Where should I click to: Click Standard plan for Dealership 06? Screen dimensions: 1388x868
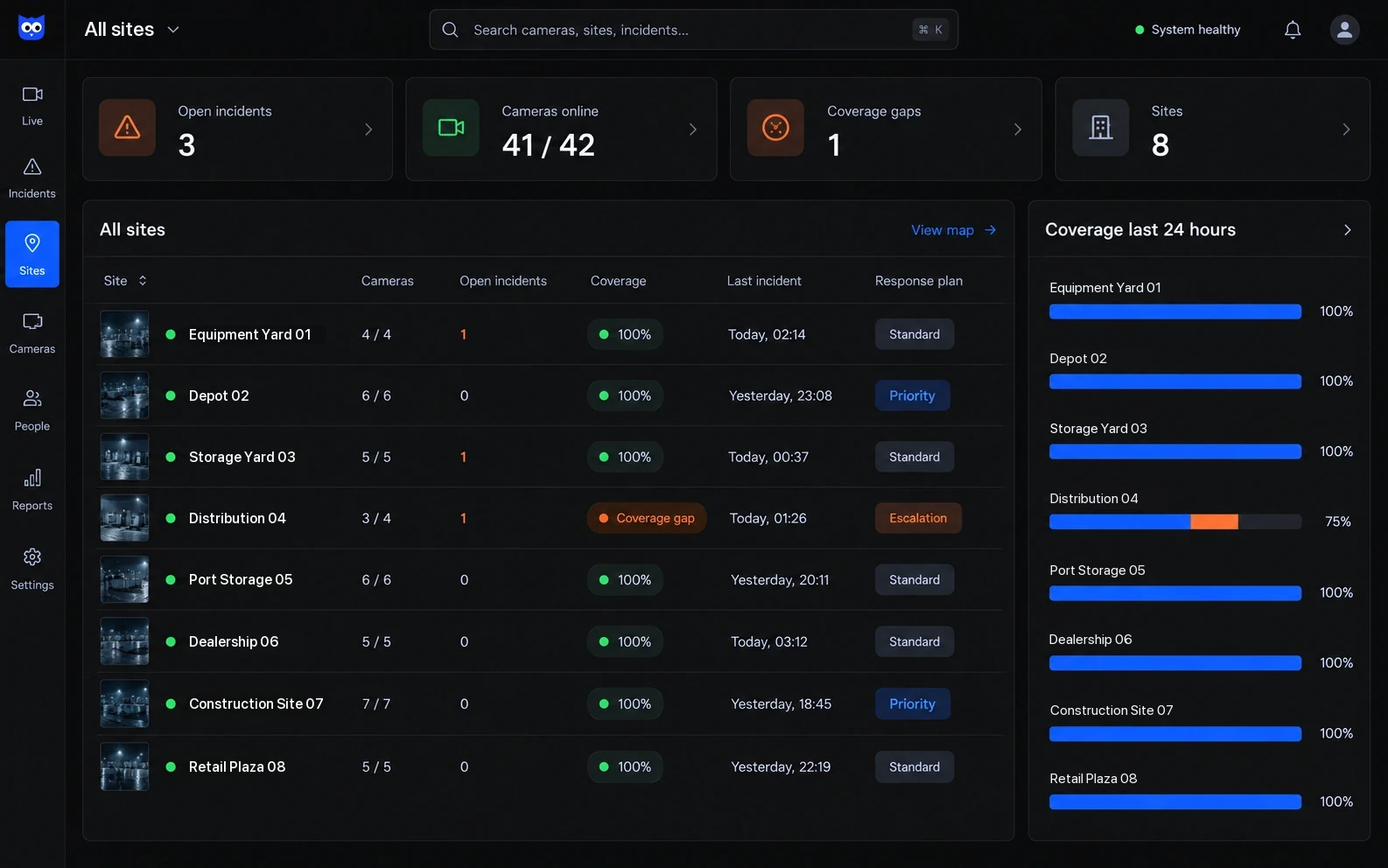(915, 641)
